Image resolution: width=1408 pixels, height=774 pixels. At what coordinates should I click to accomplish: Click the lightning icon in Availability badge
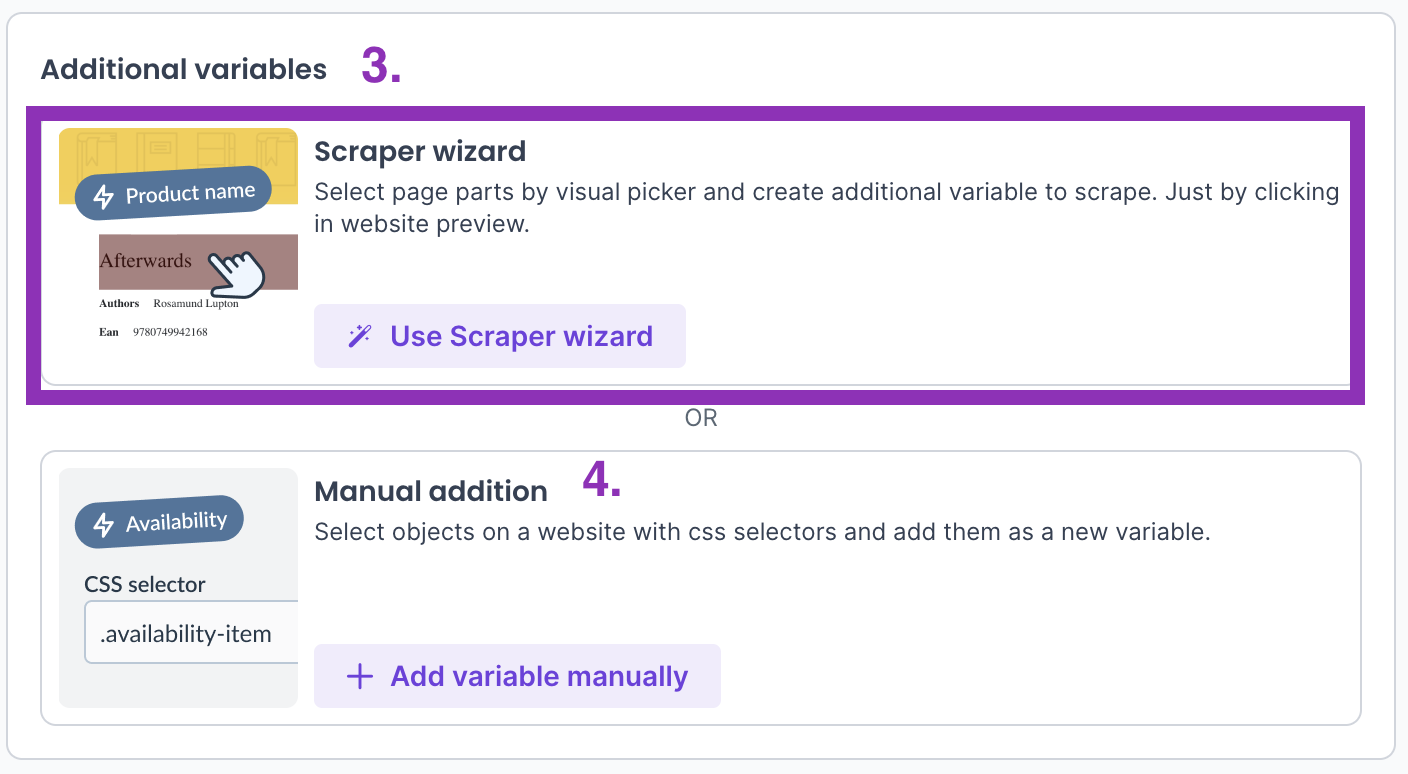[x=103, y=525]
